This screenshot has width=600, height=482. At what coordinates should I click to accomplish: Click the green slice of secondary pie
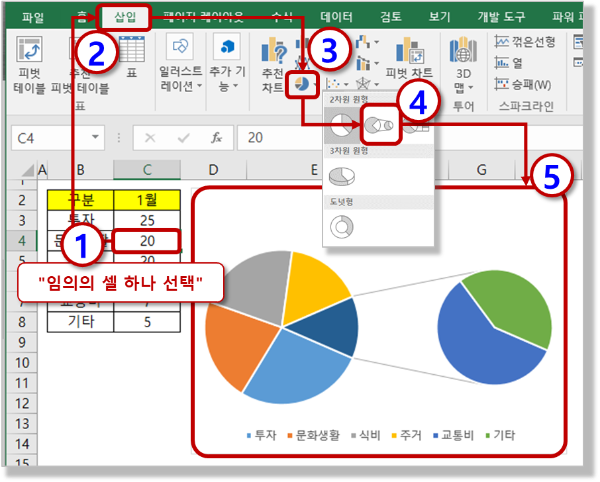tap(517, 306)
